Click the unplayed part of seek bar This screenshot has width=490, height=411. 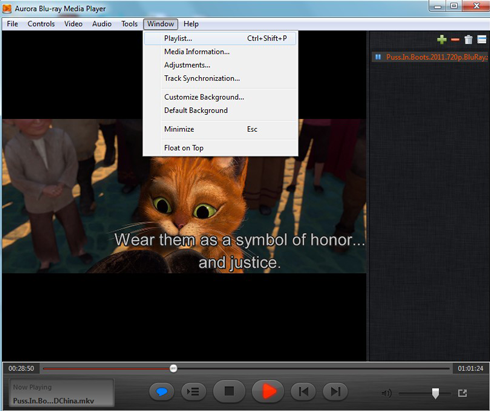313,368
